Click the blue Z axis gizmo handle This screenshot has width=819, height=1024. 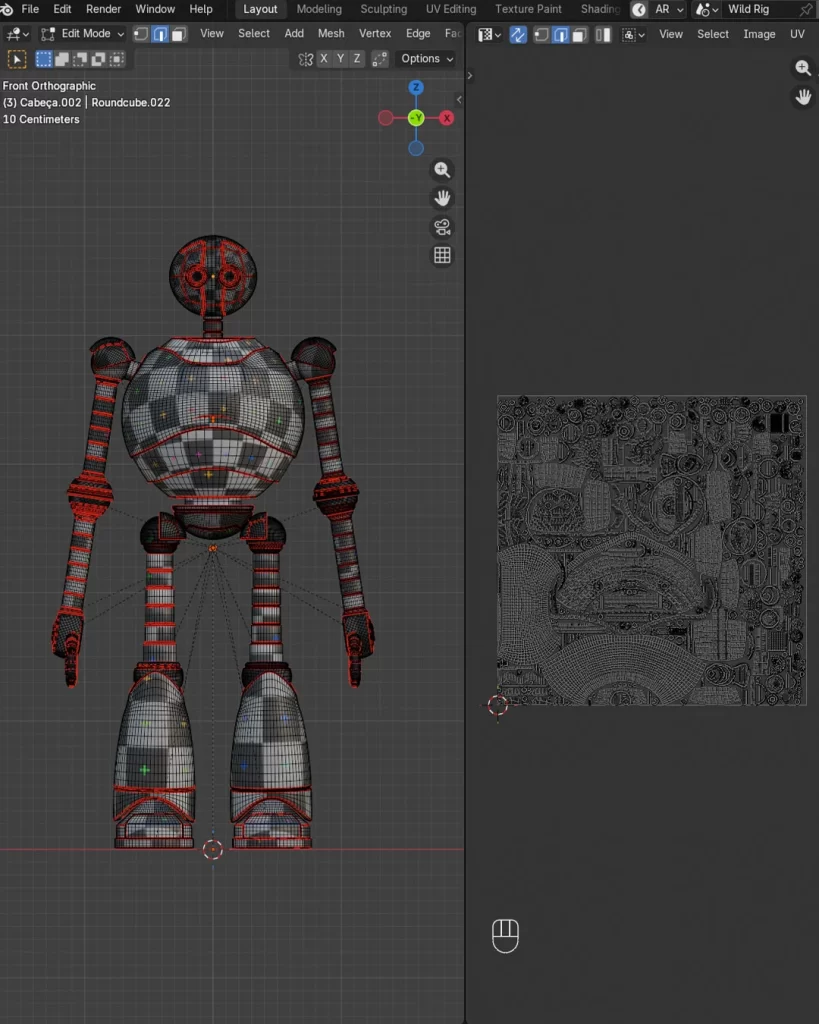click(x=416, y=88)
